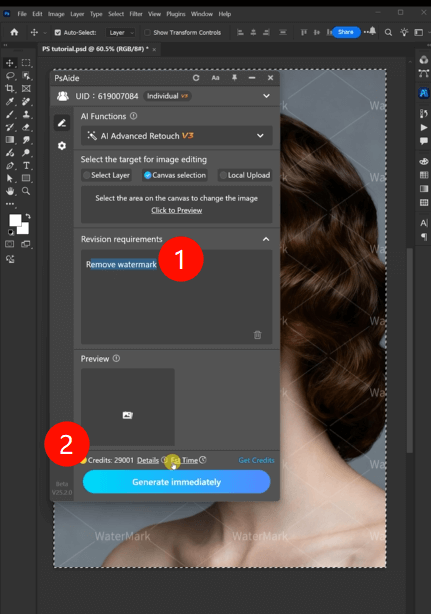Open the Photoshop Search icon
Screen dimensions: 431x614
tap(388, 33)
